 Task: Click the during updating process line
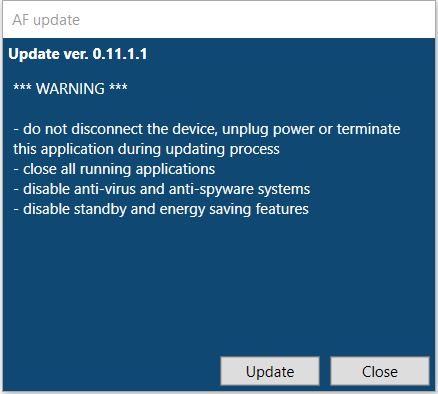pyautogui.click(x=146, y=149)
